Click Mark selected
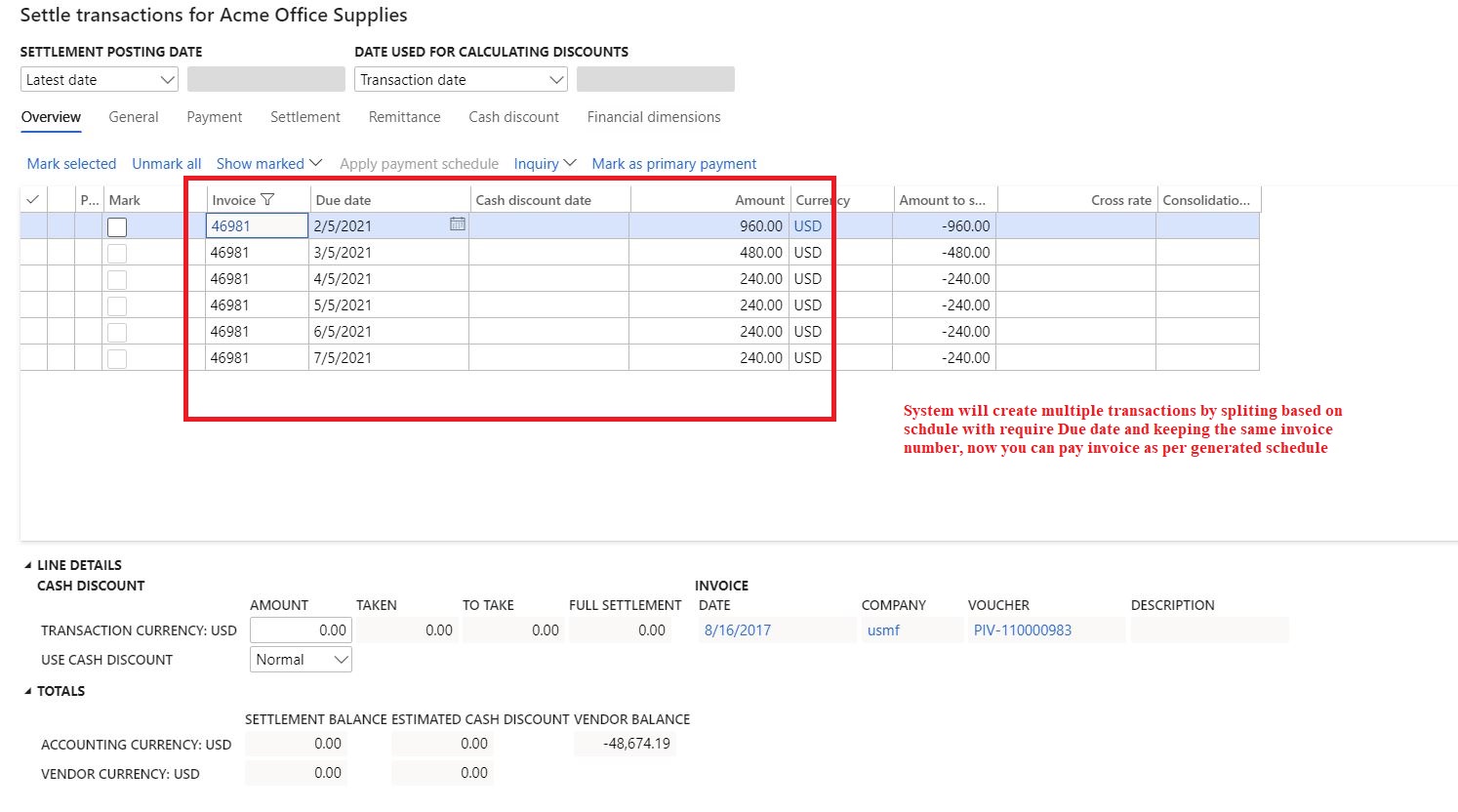Screen dimensions: 1458x812 click(x=70, y=163)
